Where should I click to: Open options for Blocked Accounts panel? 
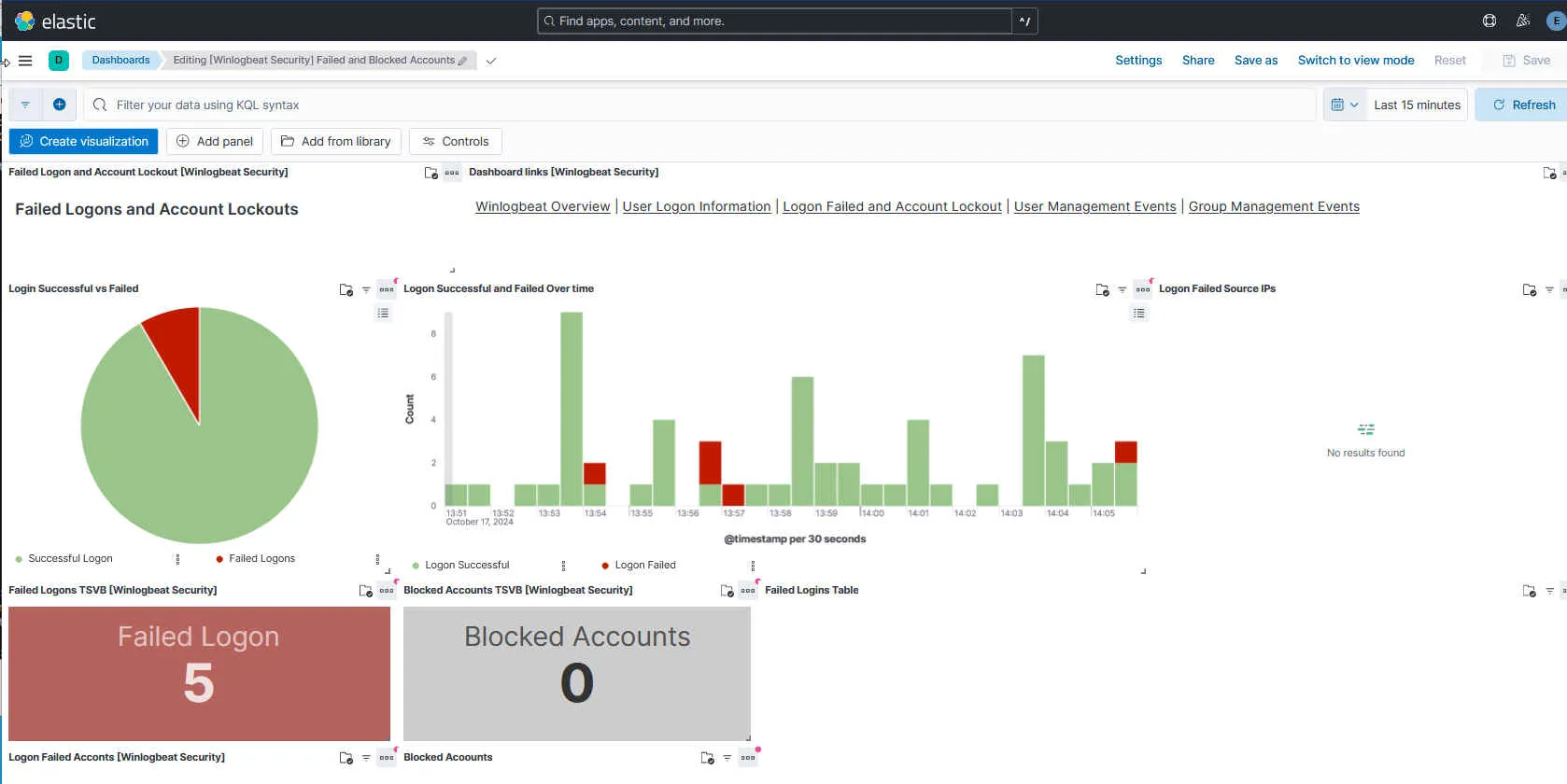pyautogui.click(x=748, y=758)
